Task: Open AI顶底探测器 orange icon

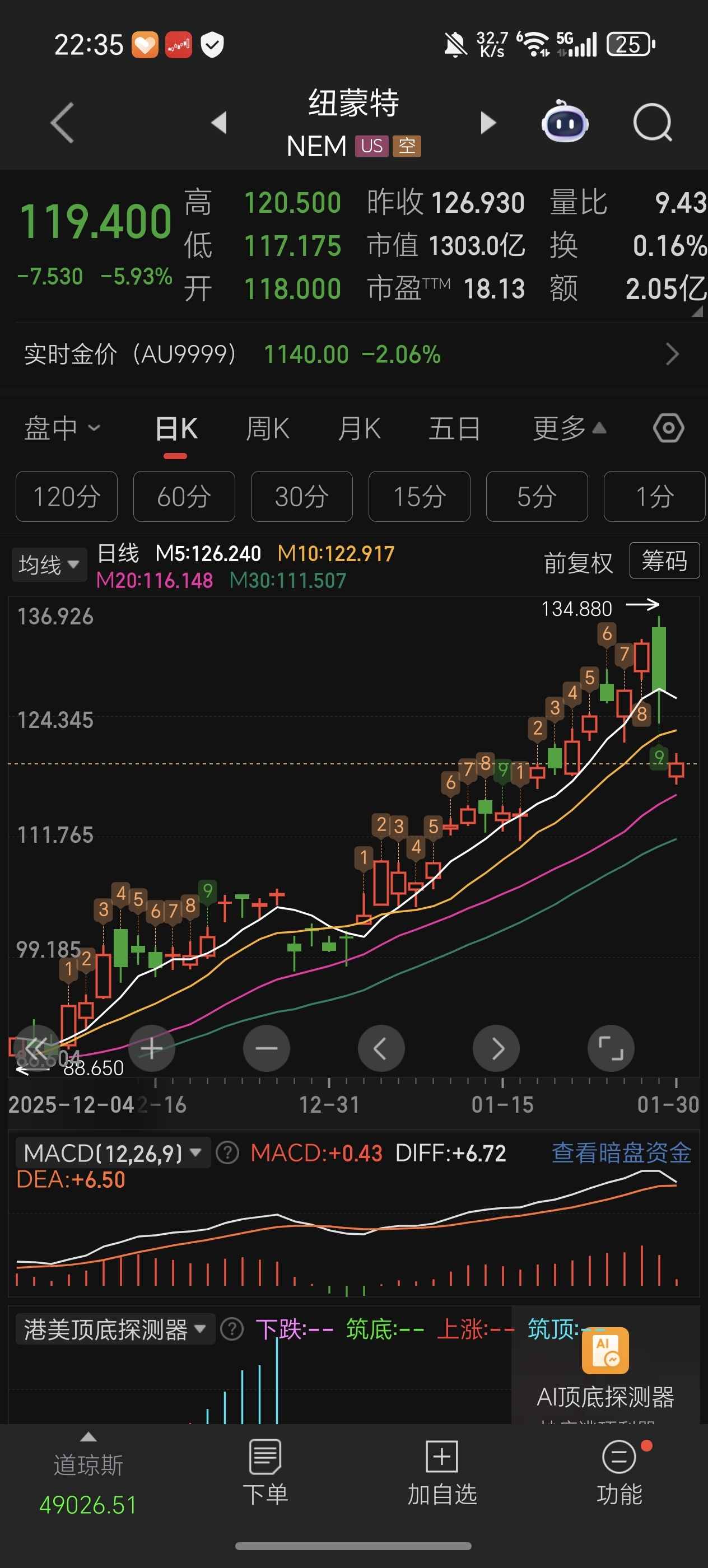Action: tap(605, 1350)
